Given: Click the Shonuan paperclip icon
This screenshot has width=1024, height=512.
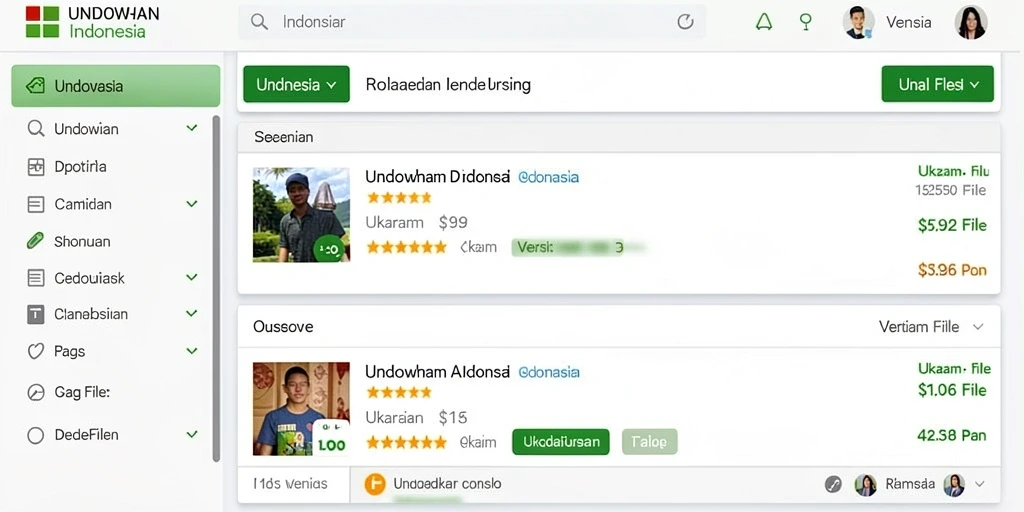Looking at the screenshot, I should pos(35,241).
